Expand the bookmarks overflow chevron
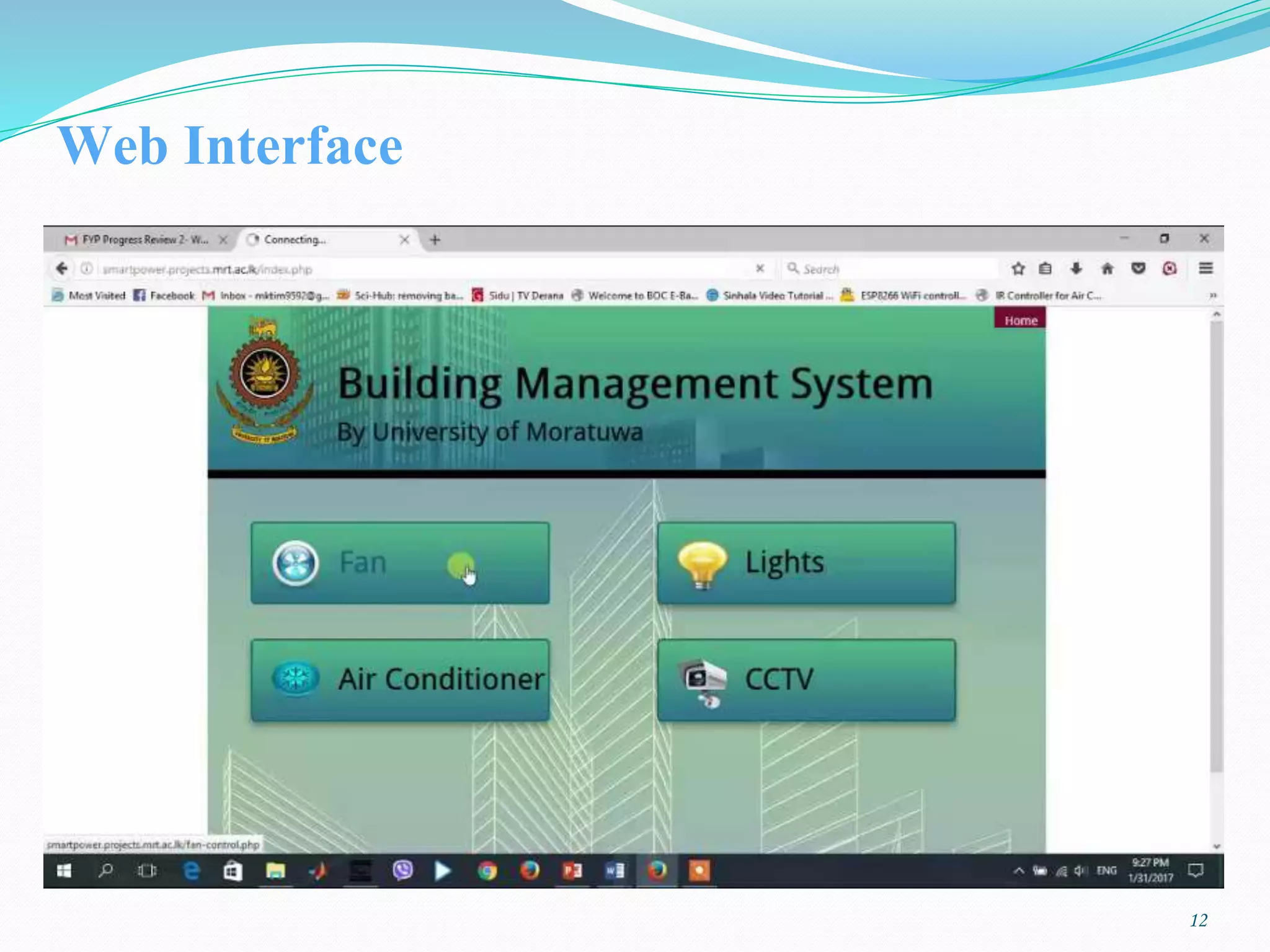This screenshot has width=1270, height=952. 1212,296
